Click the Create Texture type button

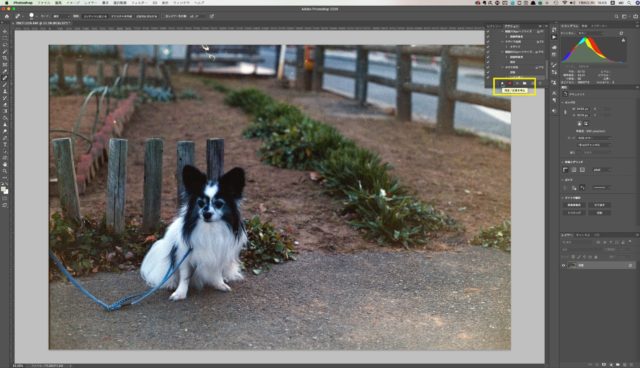click(122, 16)
